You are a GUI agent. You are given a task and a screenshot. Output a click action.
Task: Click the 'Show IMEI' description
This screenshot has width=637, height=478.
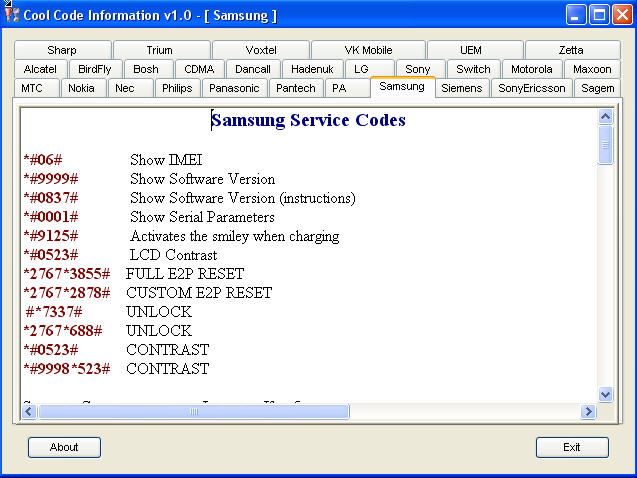166,160
